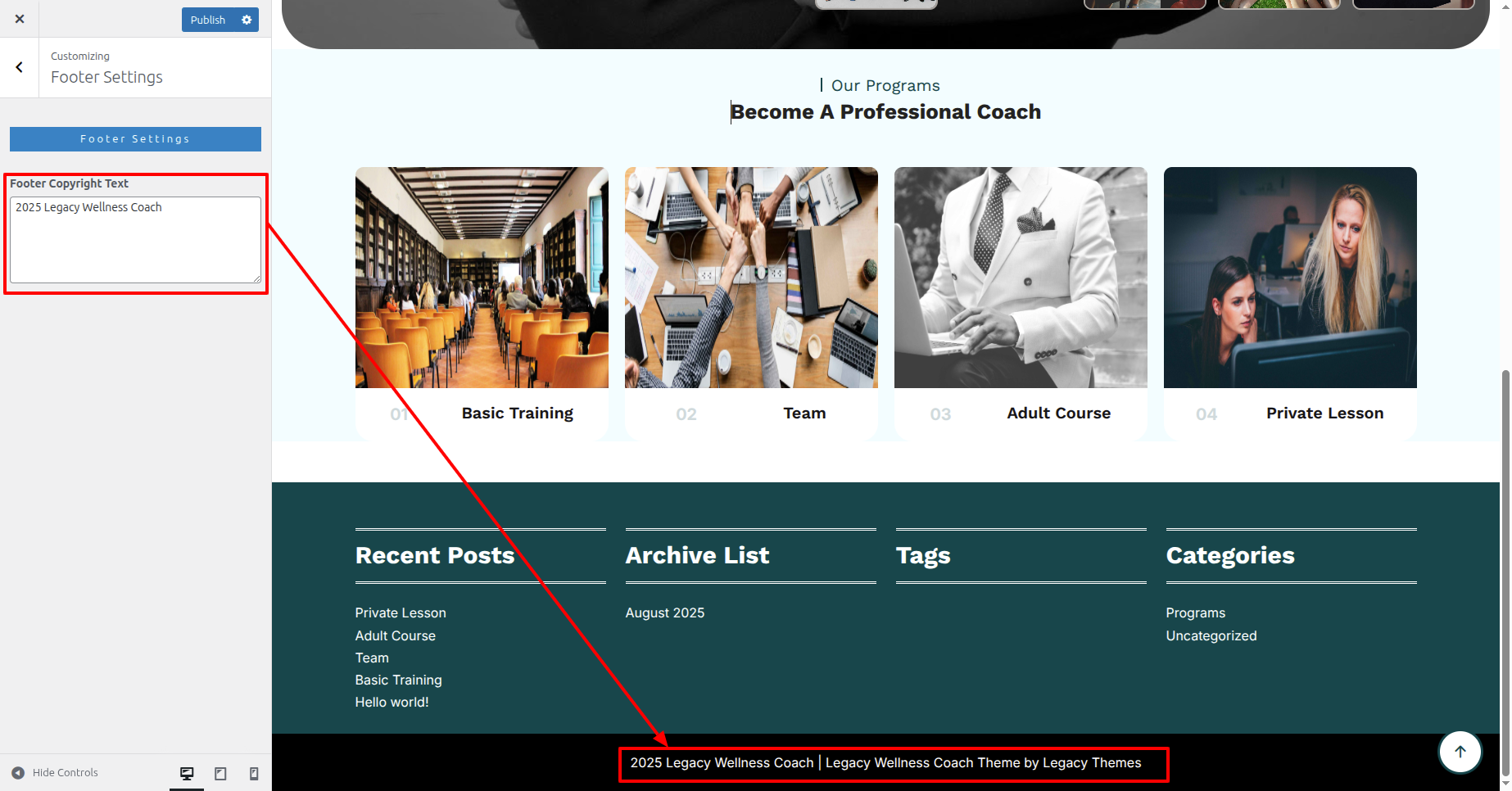
Task: Click the Team program card title
Action: tap(804, 414)
